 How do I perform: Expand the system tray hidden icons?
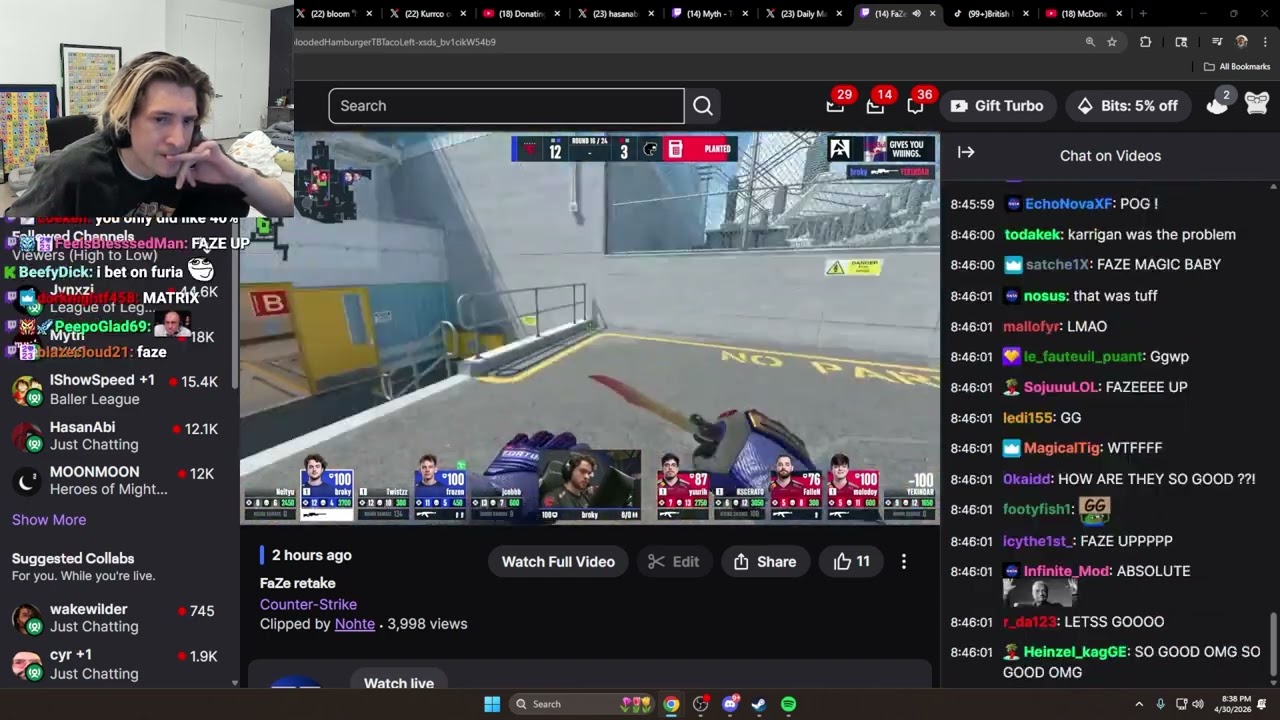click(1138, 704)
